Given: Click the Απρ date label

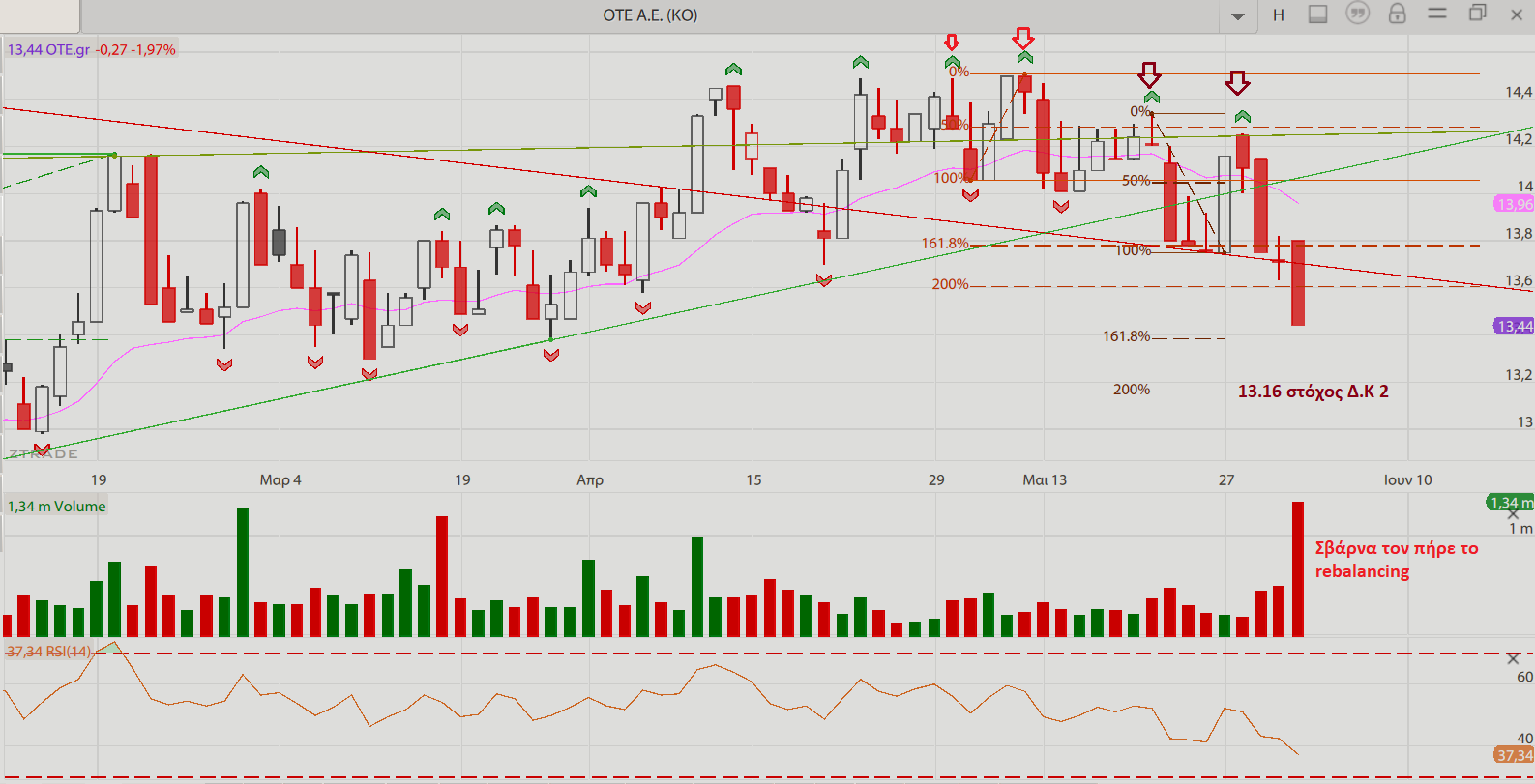Looking at the screenshot, I should tap(590, 480).
